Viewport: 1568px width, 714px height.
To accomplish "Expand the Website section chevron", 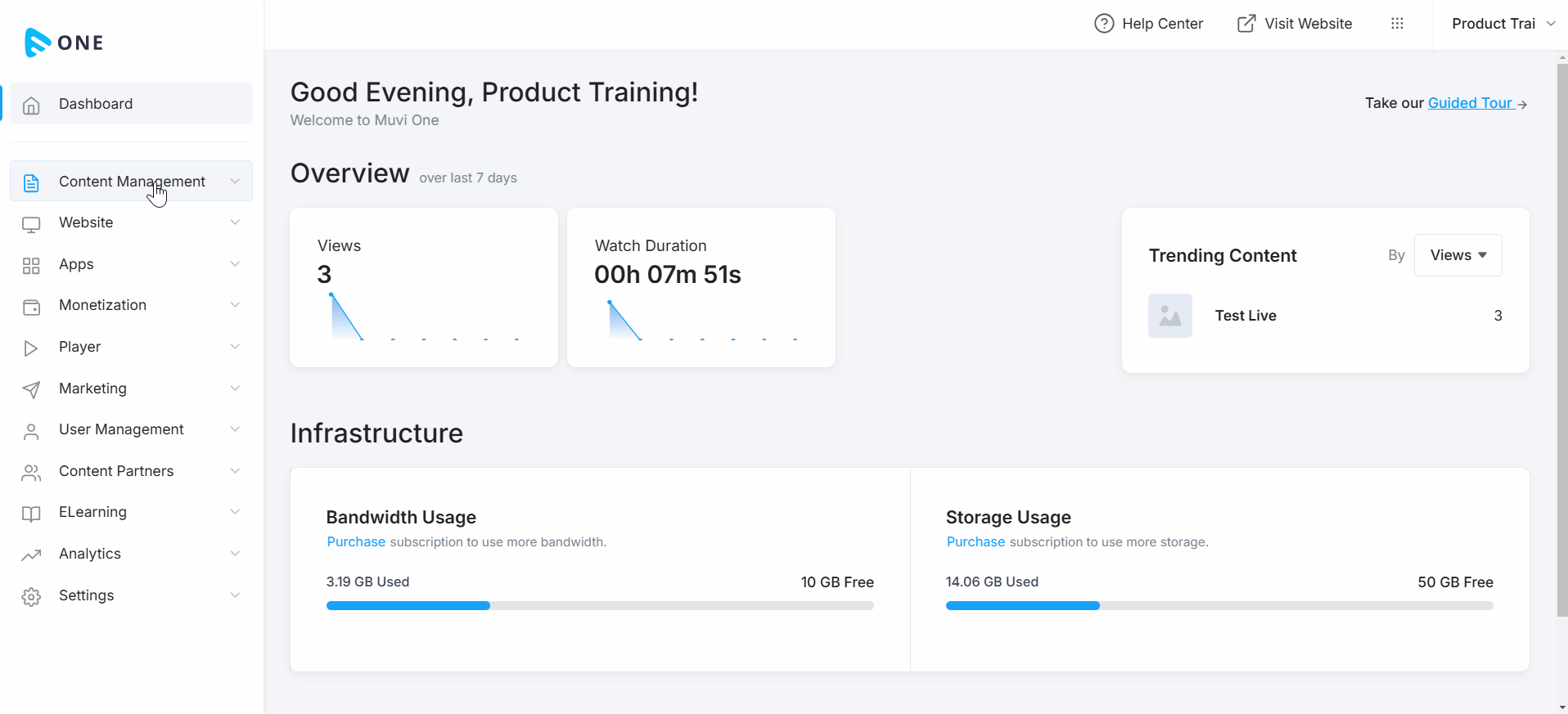I will coord(235,222).
